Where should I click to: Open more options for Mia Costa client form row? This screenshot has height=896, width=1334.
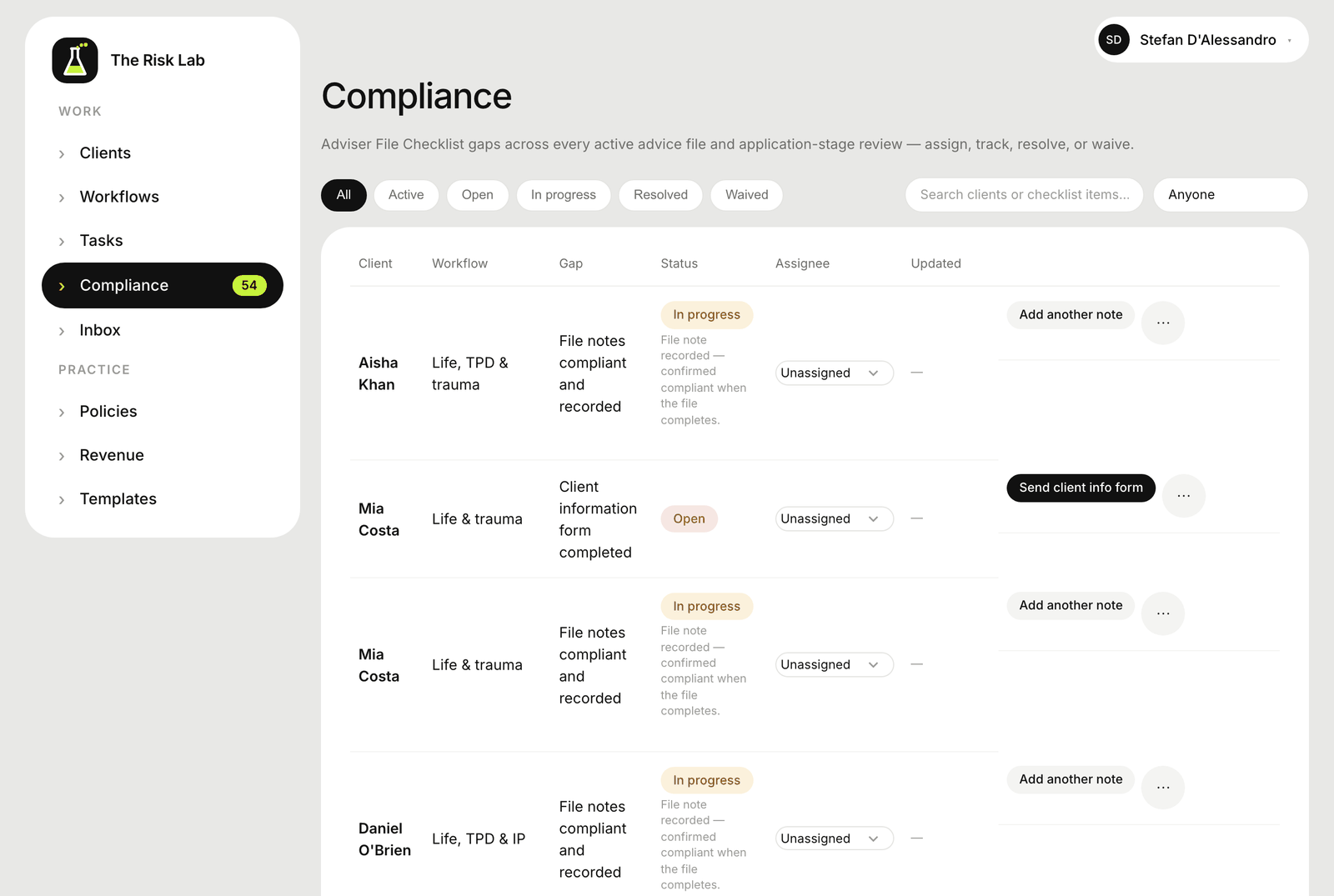tap(1184, 496)
